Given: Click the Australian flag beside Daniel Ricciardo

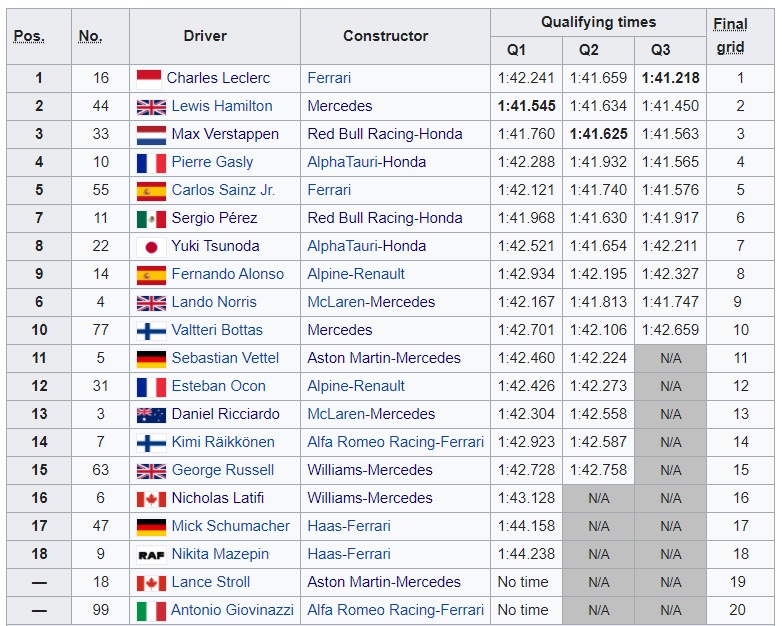Looking at the screenshot, I should (x=151, y=414).
